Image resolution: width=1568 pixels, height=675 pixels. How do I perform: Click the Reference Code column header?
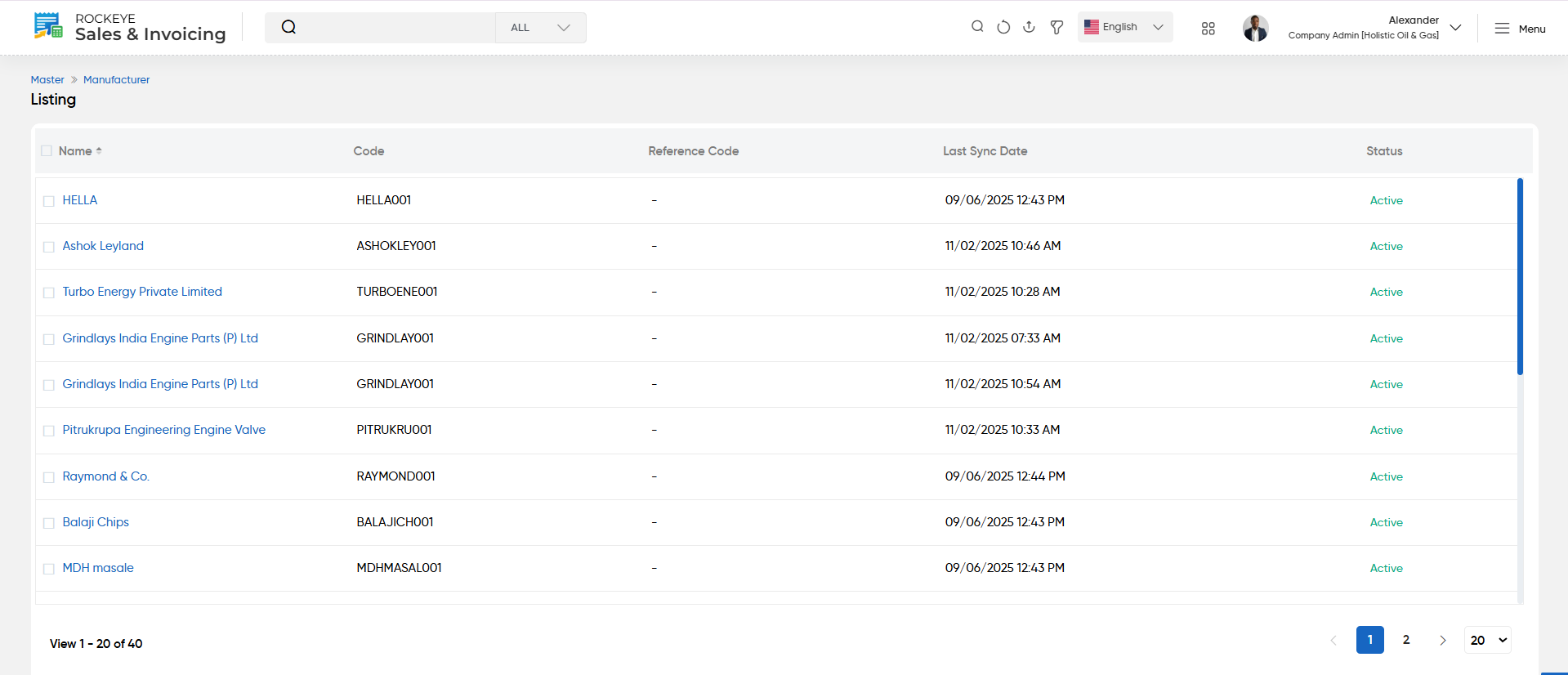(x=694, y=151)
